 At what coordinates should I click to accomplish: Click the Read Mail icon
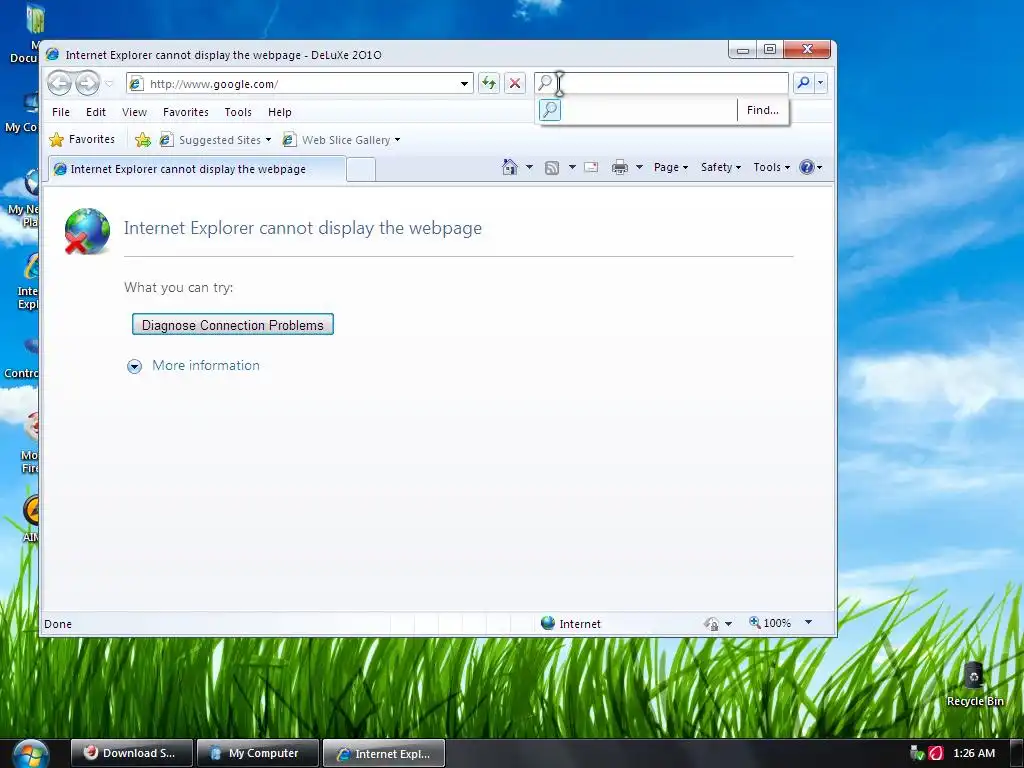(x=591, y=167)
